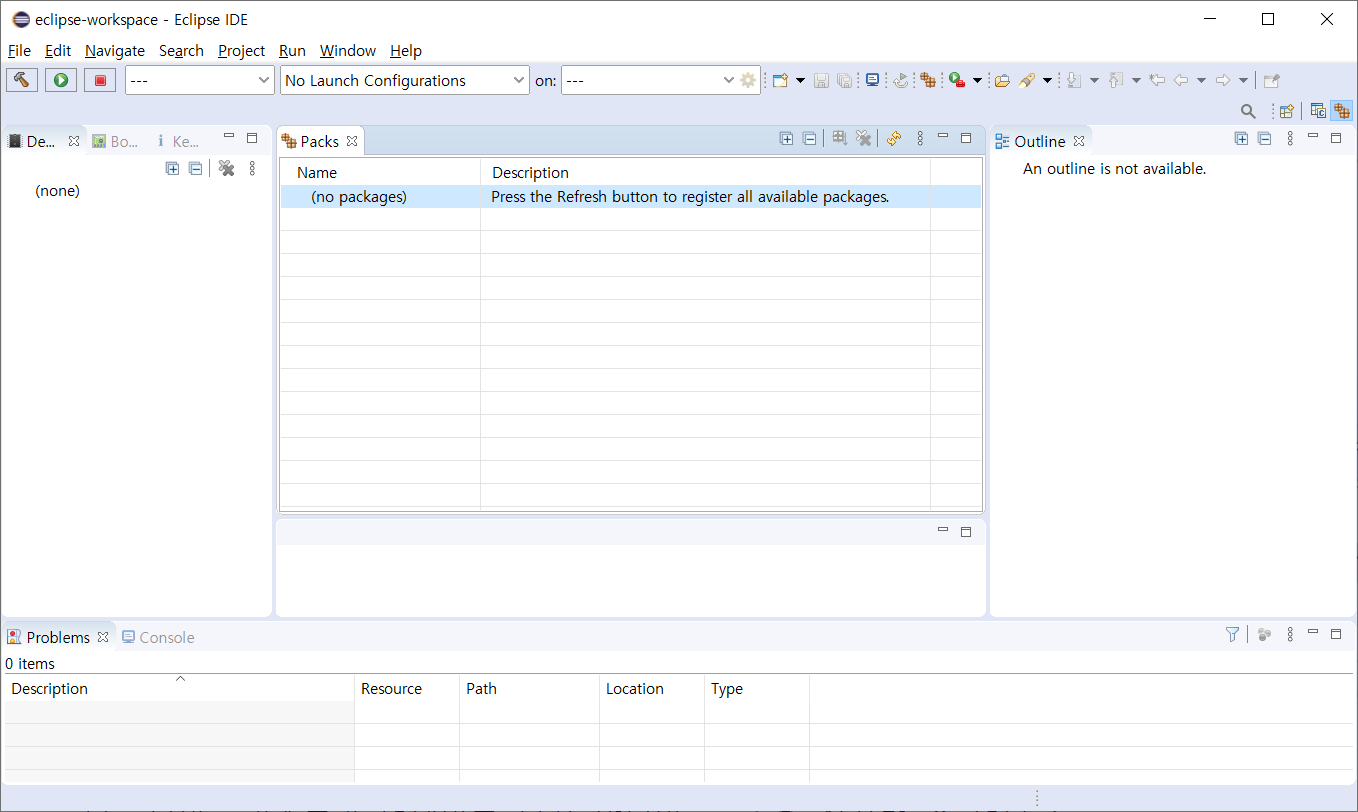The width and height of the screenshot is (1358, 812).
Task: Click the Description column header in Packs
Action: pyautogui.click(x=705, y=172)
